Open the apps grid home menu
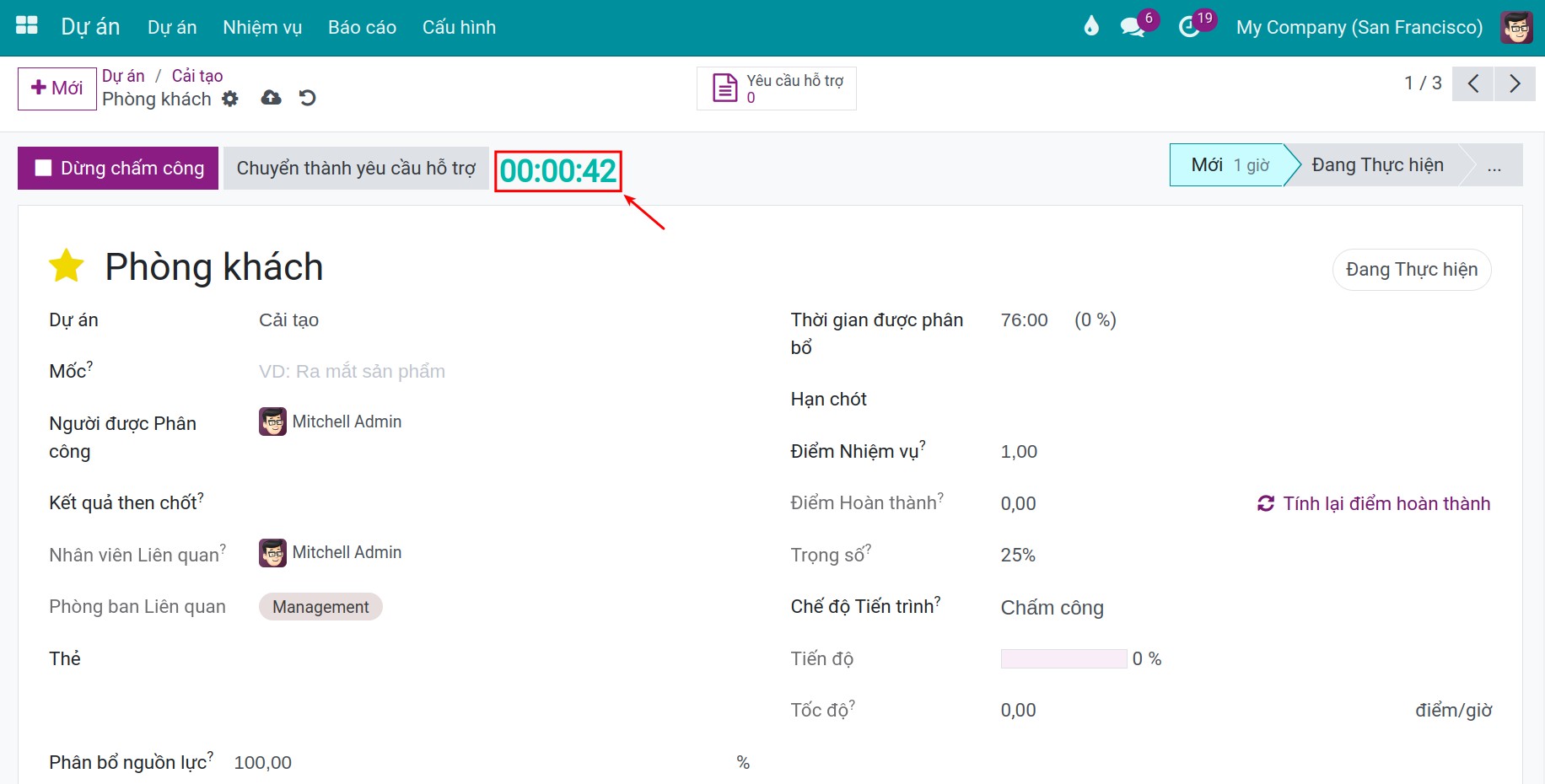1545x784 pixels. (x=27, y=26)
